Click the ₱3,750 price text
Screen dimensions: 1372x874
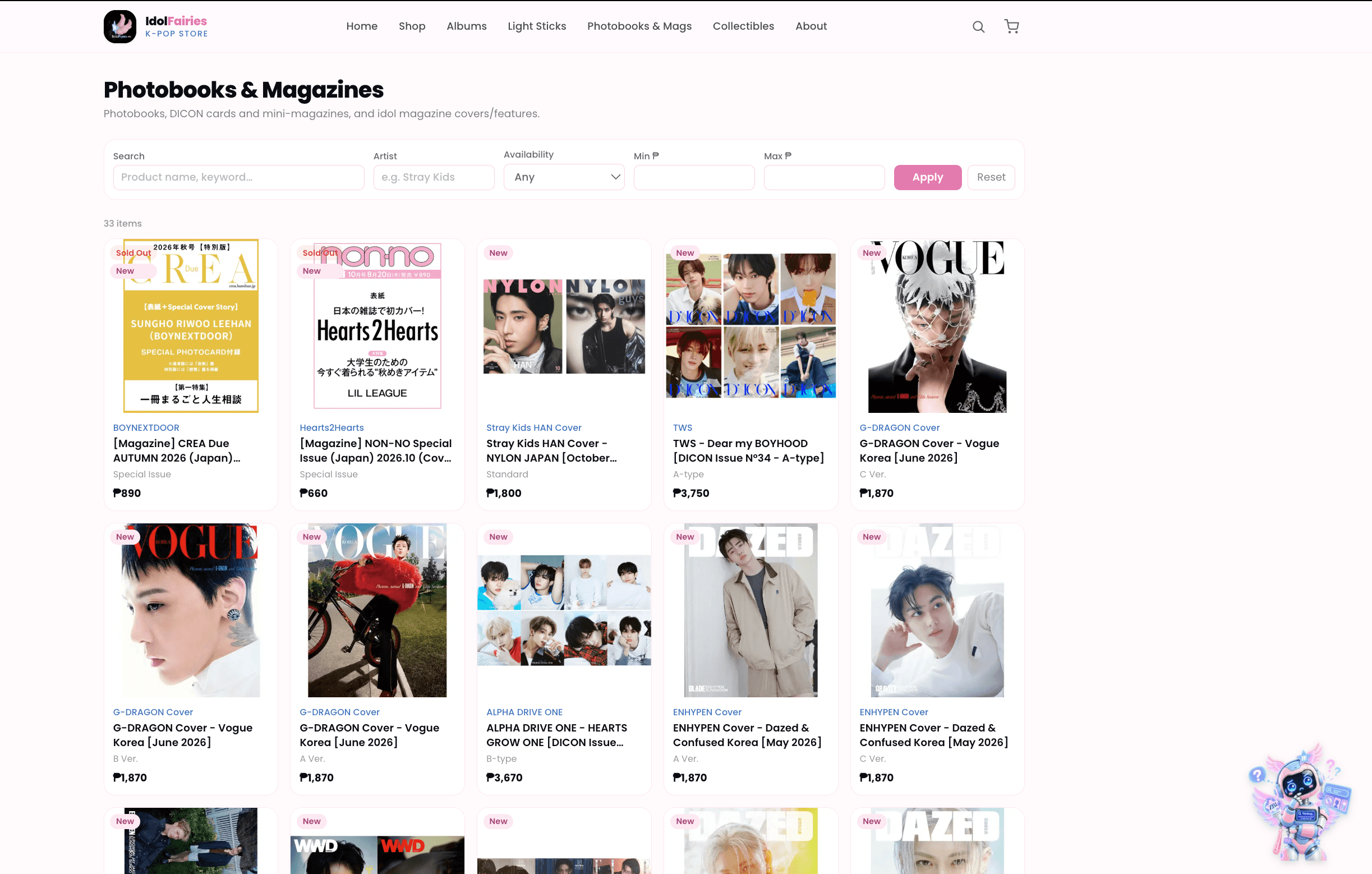[x=691, y=493]
